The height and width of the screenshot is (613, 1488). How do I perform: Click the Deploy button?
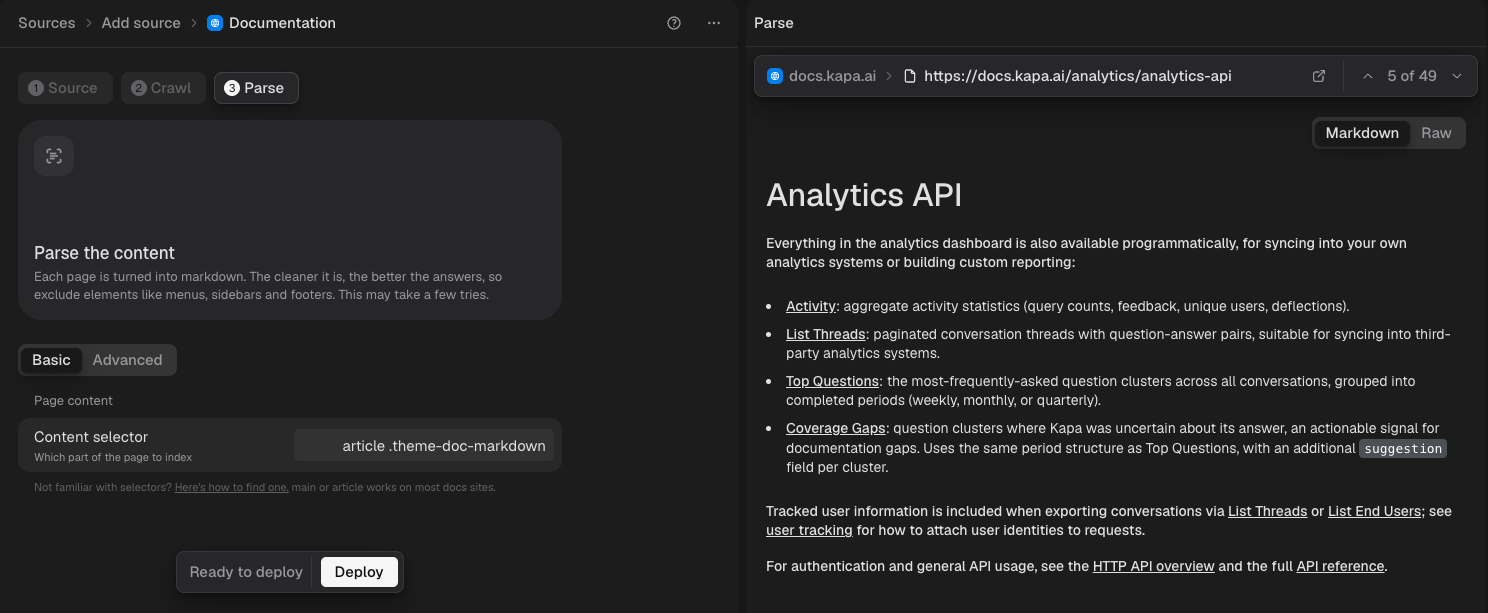tap(359, 572)
